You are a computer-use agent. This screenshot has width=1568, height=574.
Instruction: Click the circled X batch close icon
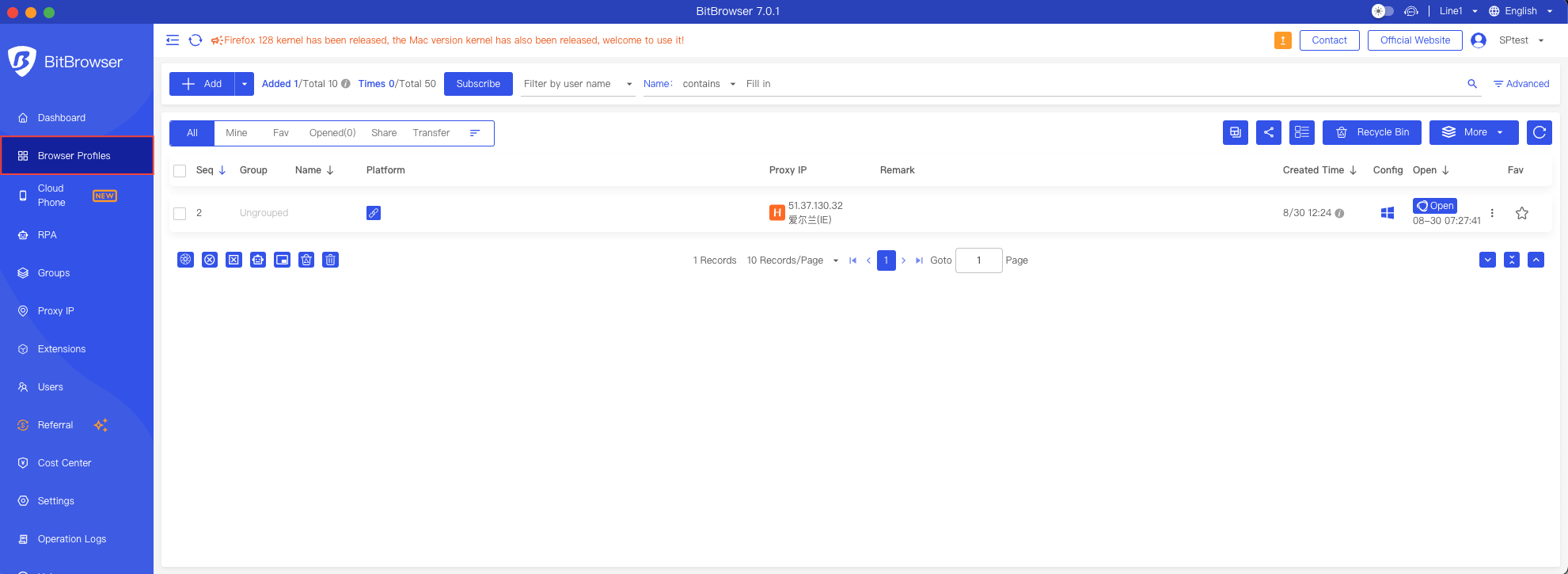pyautogui.click(x=210, y=260)
